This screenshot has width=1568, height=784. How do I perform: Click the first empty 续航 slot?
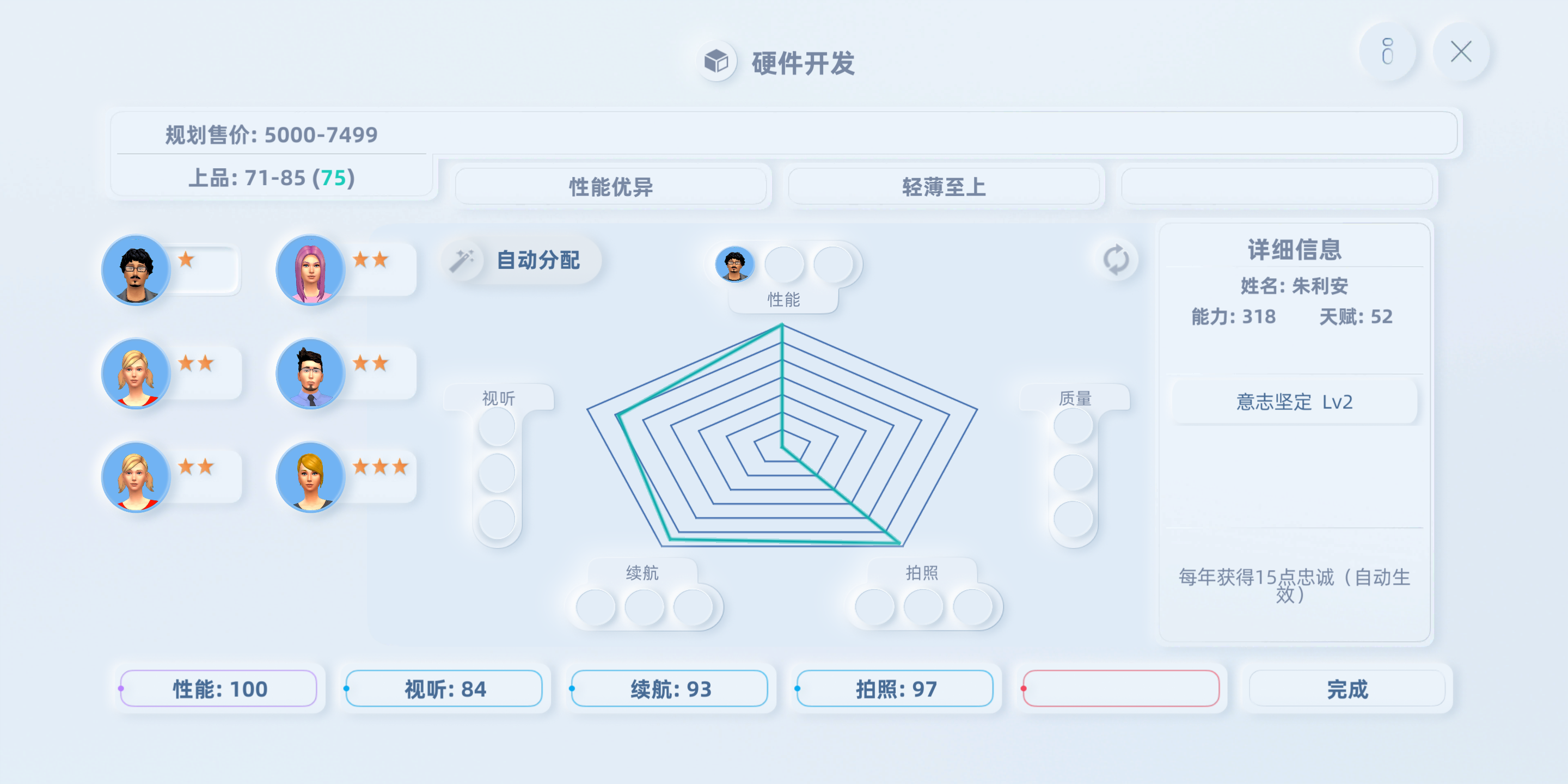[x=595, y=607]
